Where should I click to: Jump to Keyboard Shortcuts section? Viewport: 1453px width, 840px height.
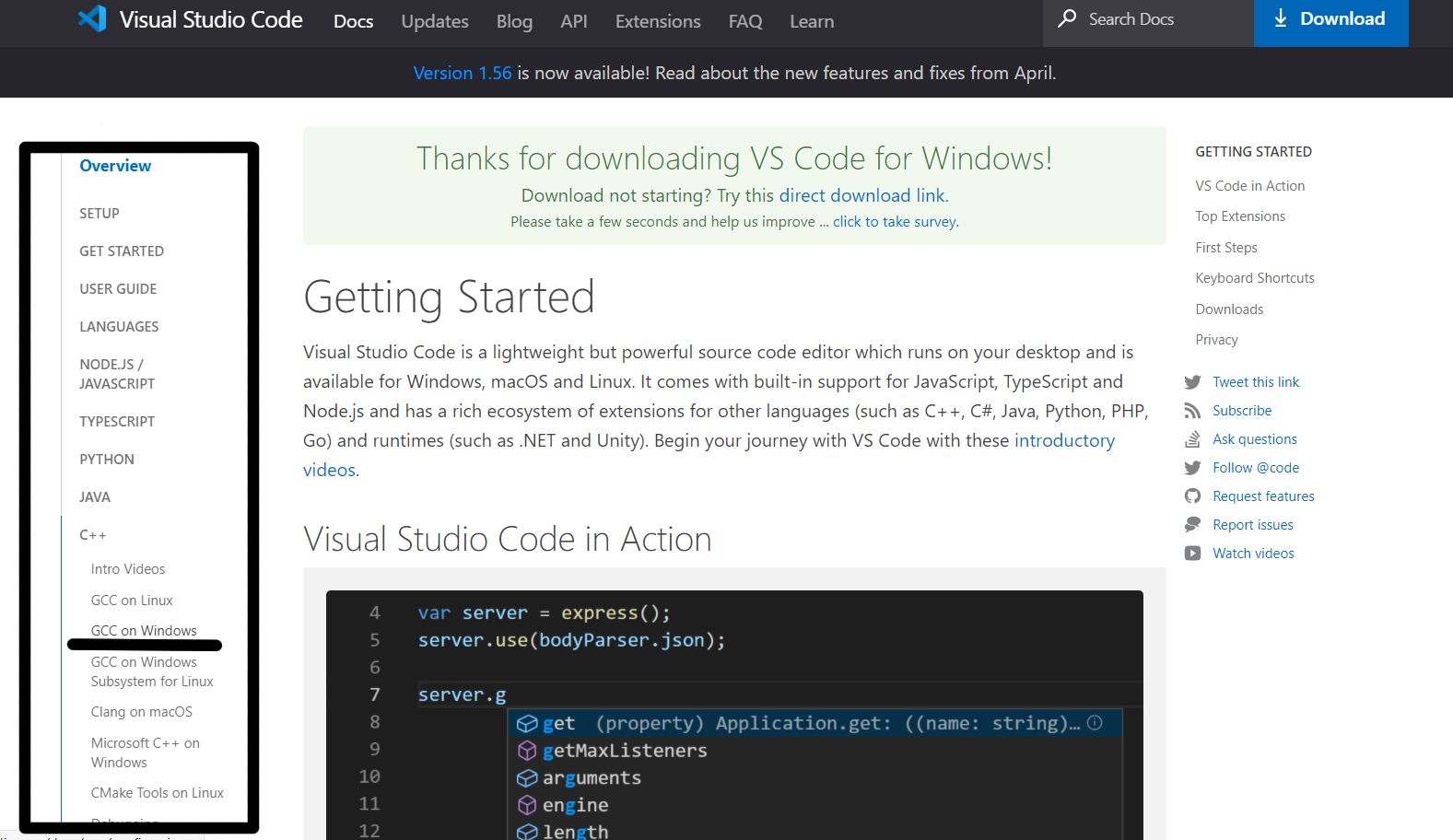(x=1255, y=278)
